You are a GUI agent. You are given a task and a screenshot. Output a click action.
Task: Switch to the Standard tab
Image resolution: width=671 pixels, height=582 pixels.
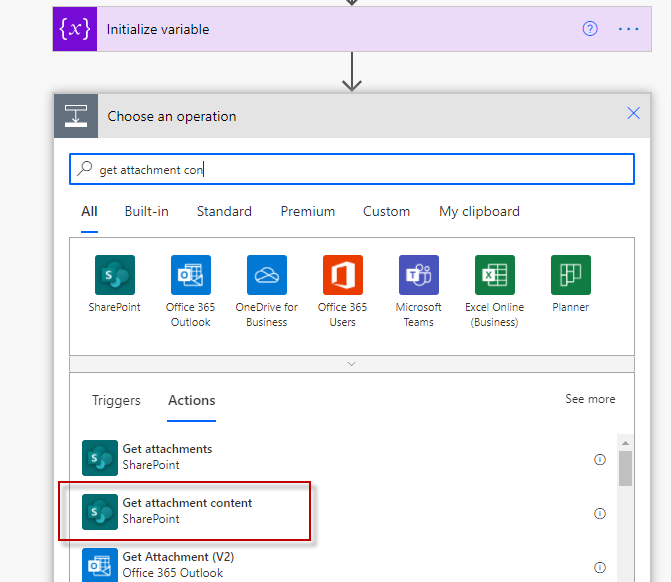pos(224,211)
